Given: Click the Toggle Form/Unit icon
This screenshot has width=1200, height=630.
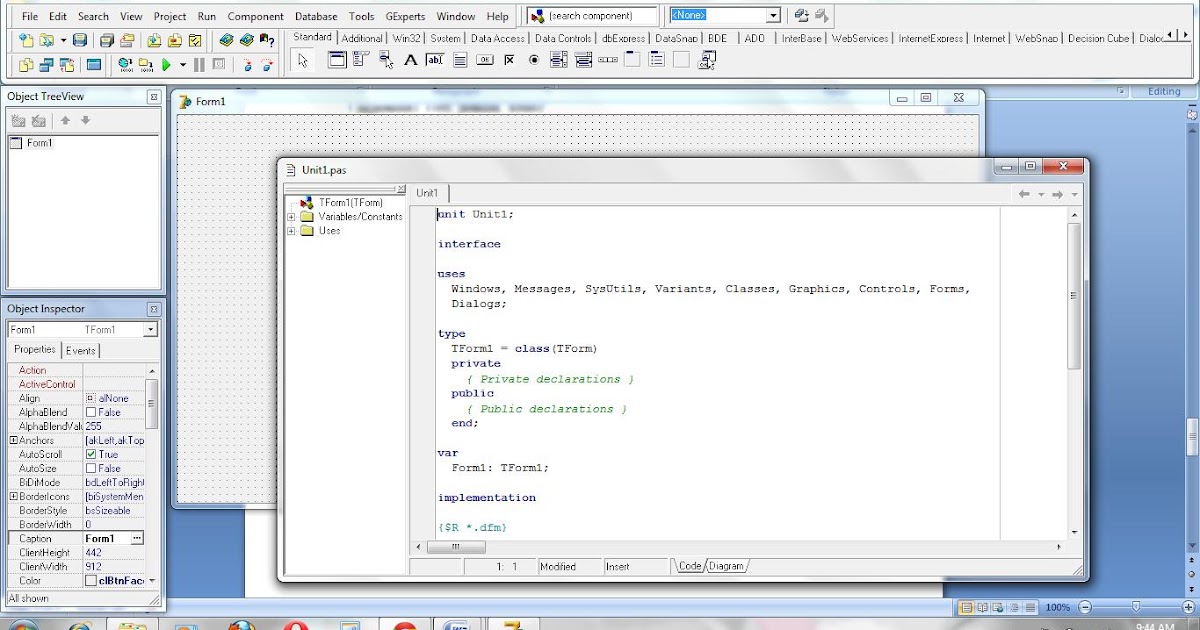Looking at the screenshot, I should point(67,65).
